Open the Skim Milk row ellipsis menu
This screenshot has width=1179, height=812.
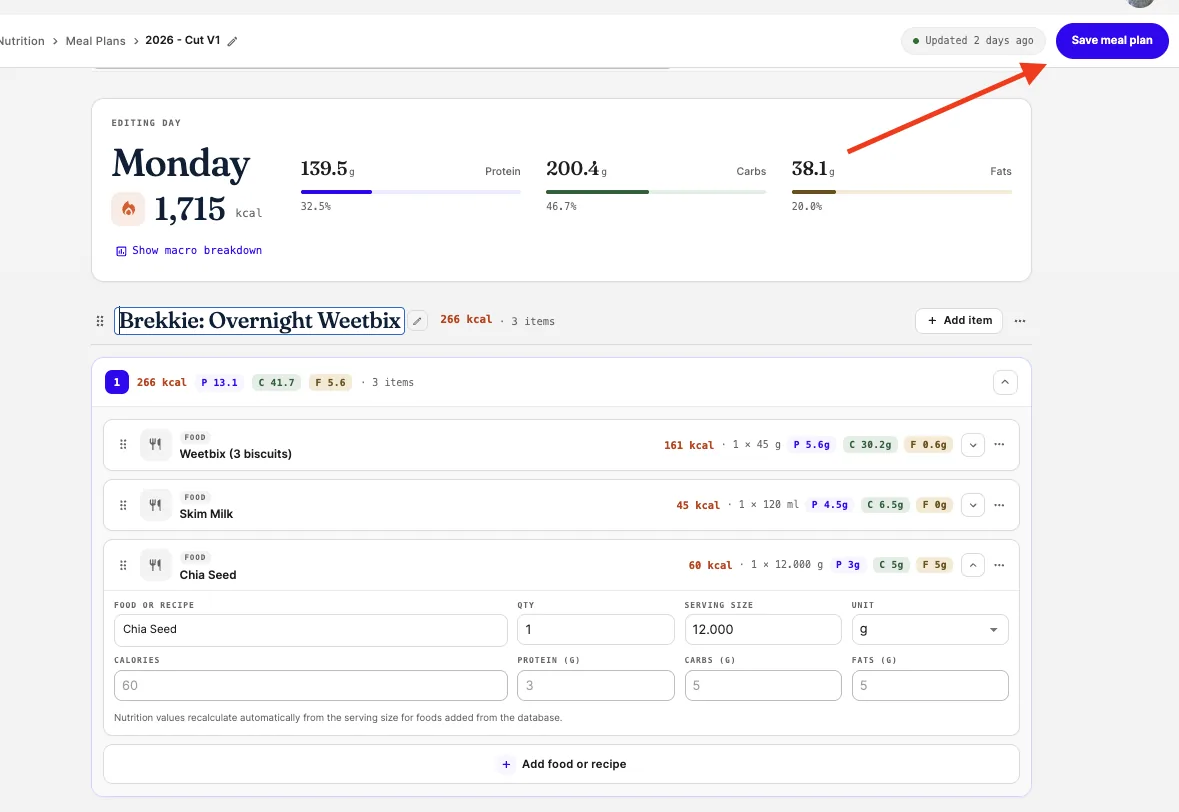[x=999, y=505]
